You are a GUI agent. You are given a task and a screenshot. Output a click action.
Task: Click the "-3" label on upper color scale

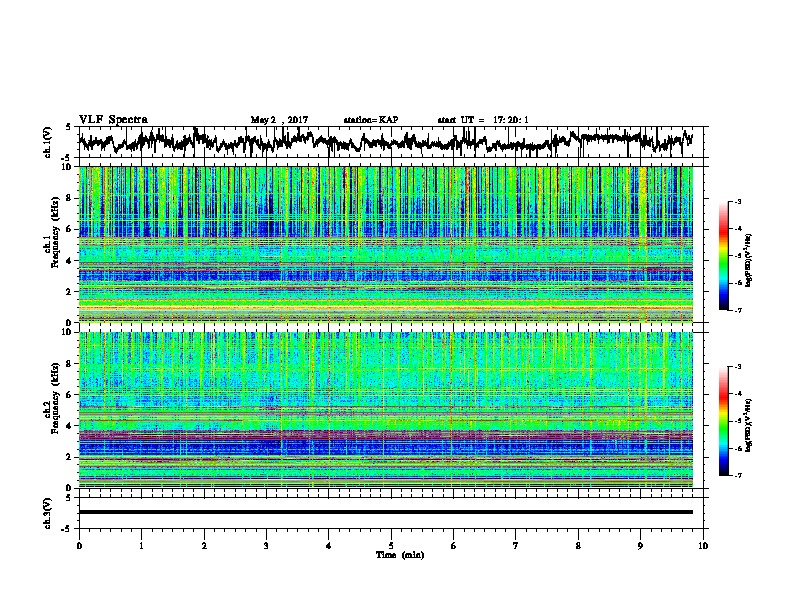[737, 201]
